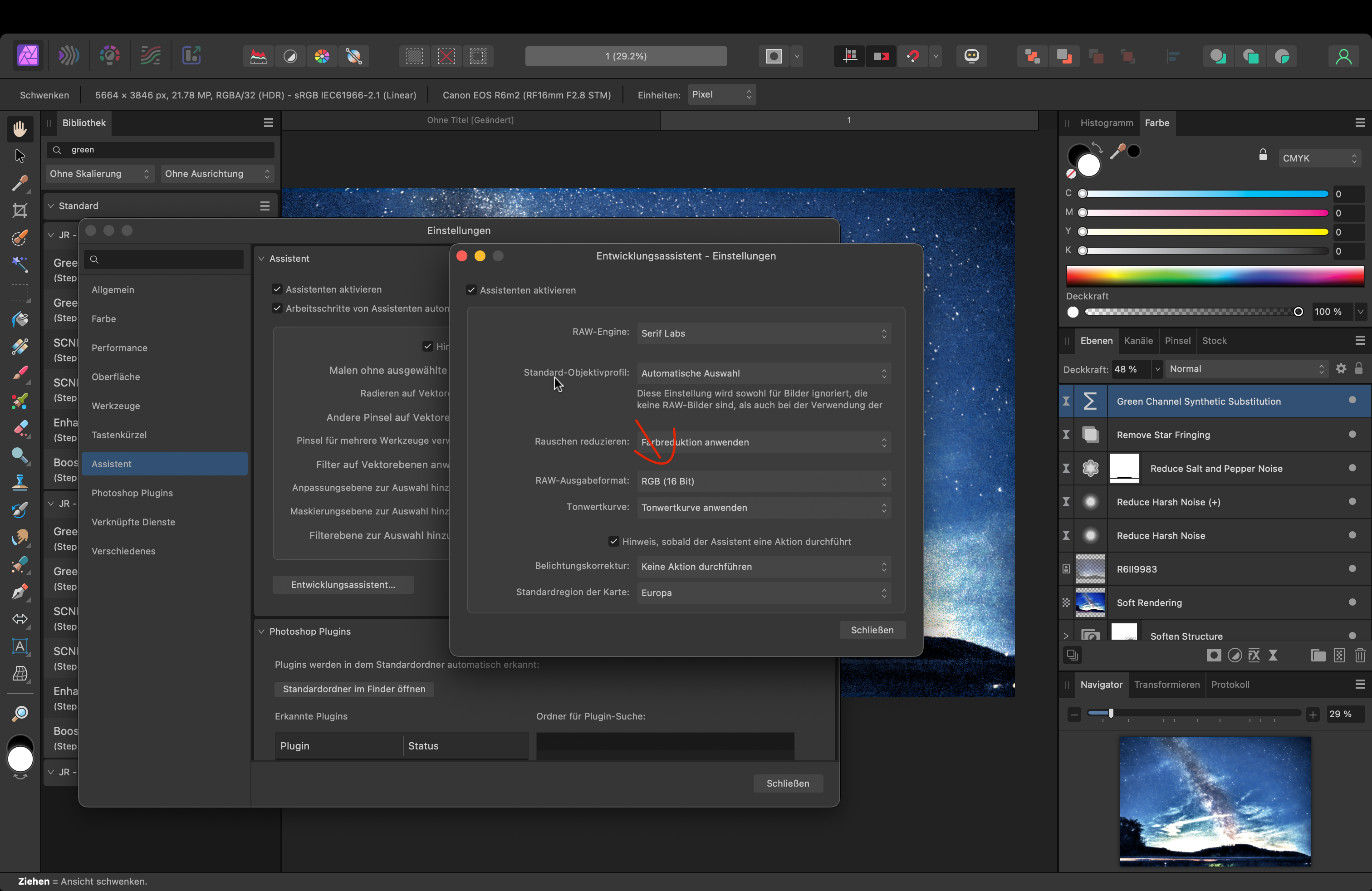Click the Deselect toolbar icon
1372x891 pixels.
point(446,56)
